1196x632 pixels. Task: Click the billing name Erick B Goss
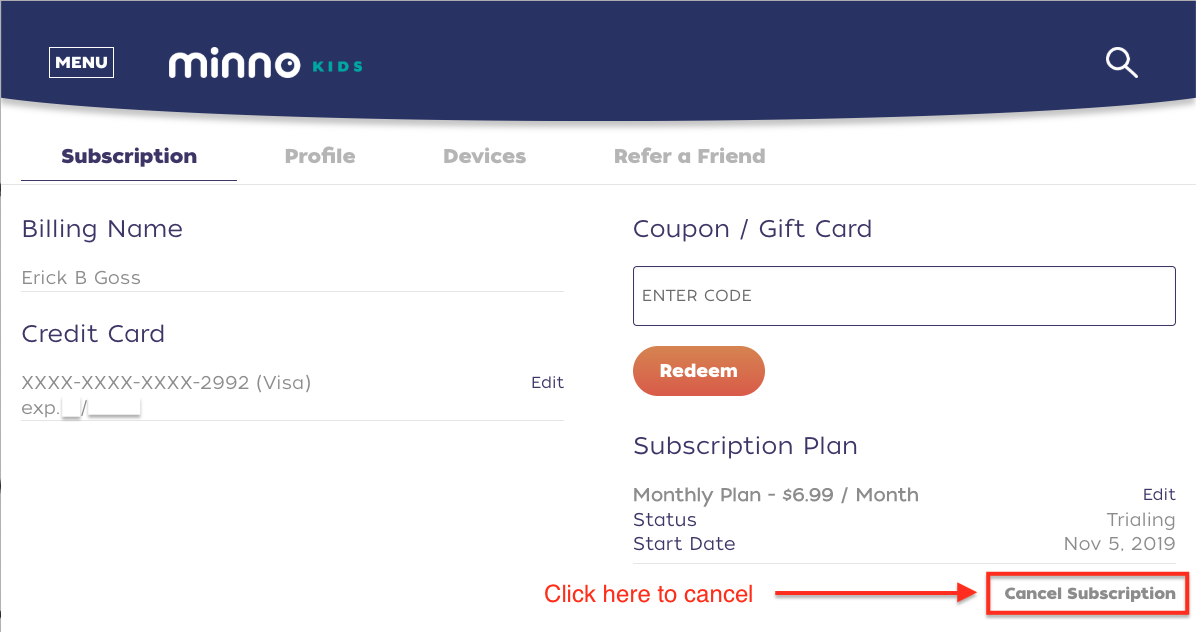pyautogui.click(x=81, y=278)
